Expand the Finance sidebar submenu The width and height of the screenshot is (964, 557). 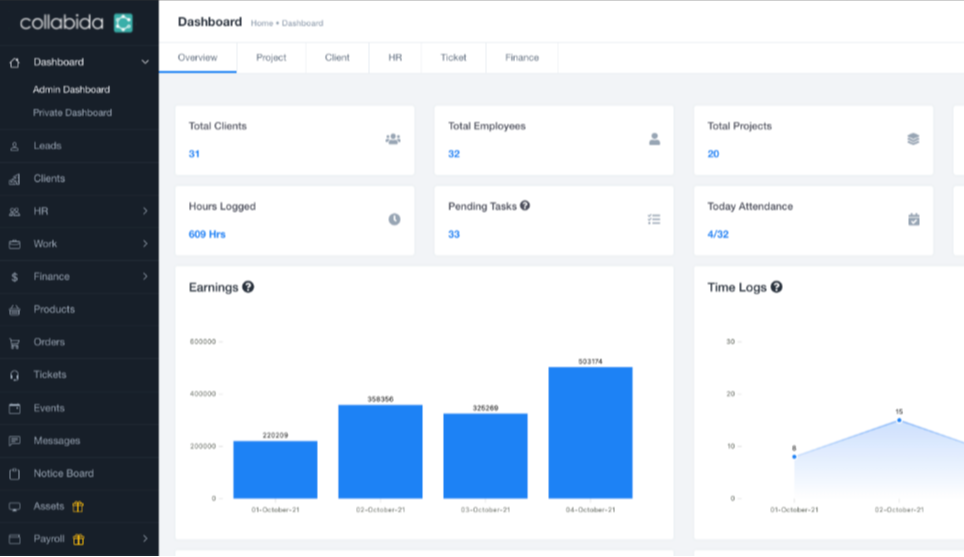[x=145, y=276]
